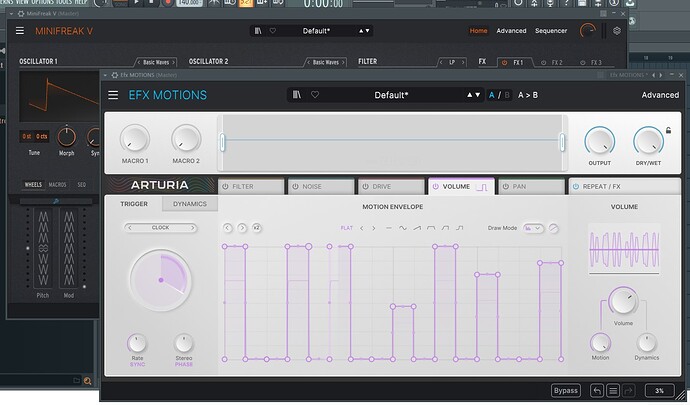Toggle MiniFreak FX 3 power

[x=583, y=63]
